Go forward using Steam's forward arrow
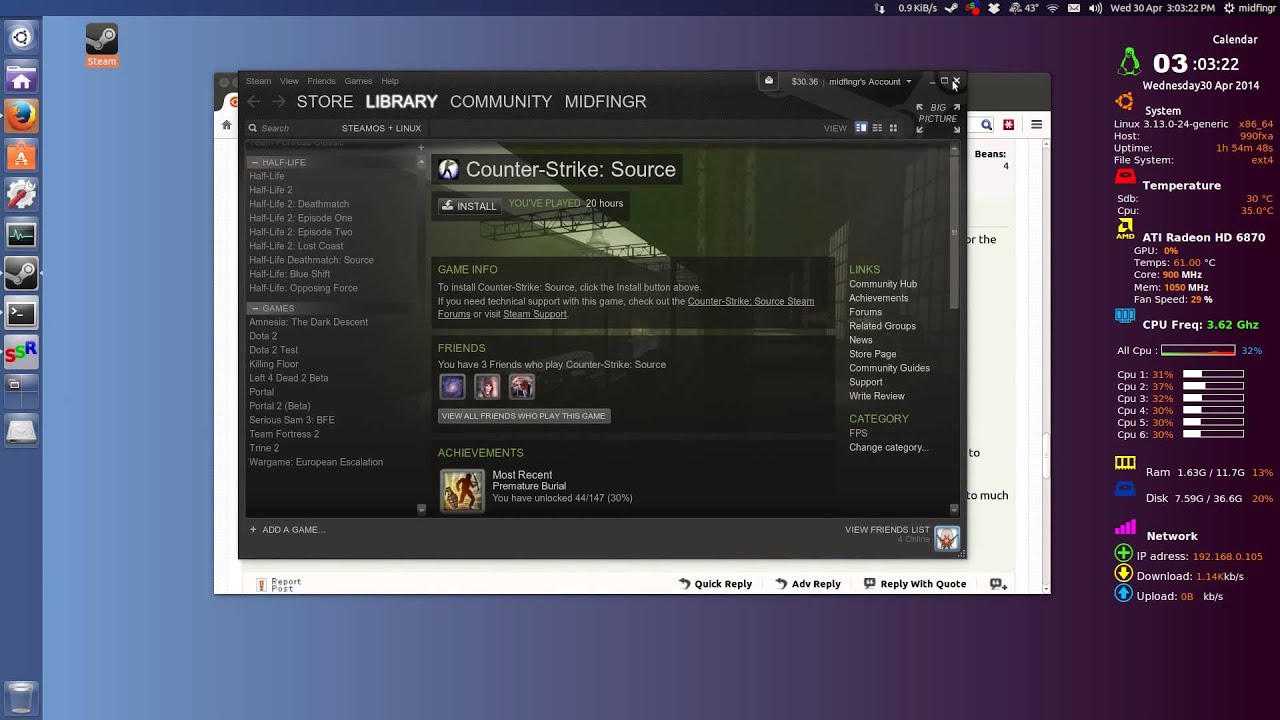 click(x=279, y=101)
